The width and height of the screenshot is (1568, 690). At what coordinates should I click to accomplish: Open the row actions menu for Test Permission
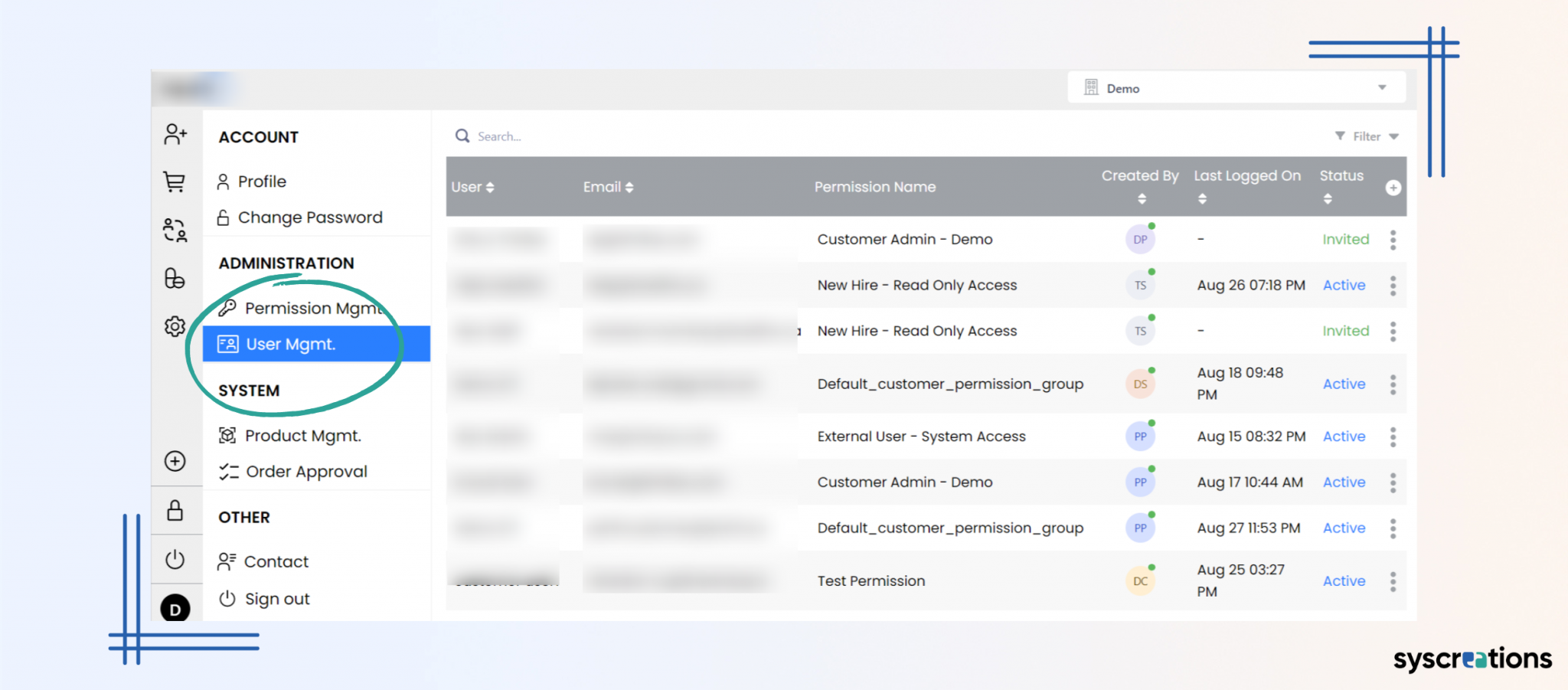pyautogui.click(x=1393, y=580)
